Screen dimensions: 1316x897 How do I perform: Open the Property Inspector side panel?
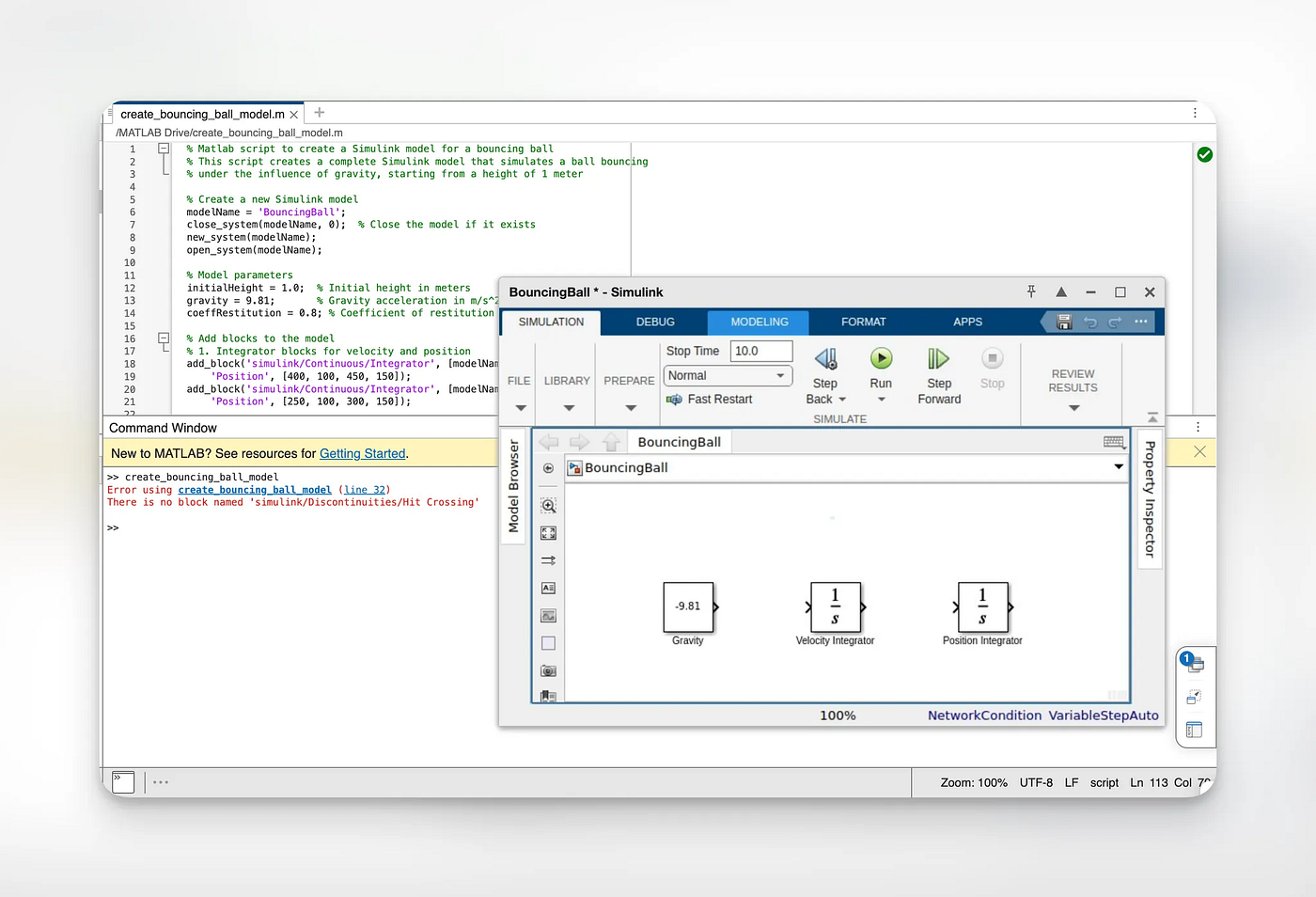click(x=1150, y=499)
